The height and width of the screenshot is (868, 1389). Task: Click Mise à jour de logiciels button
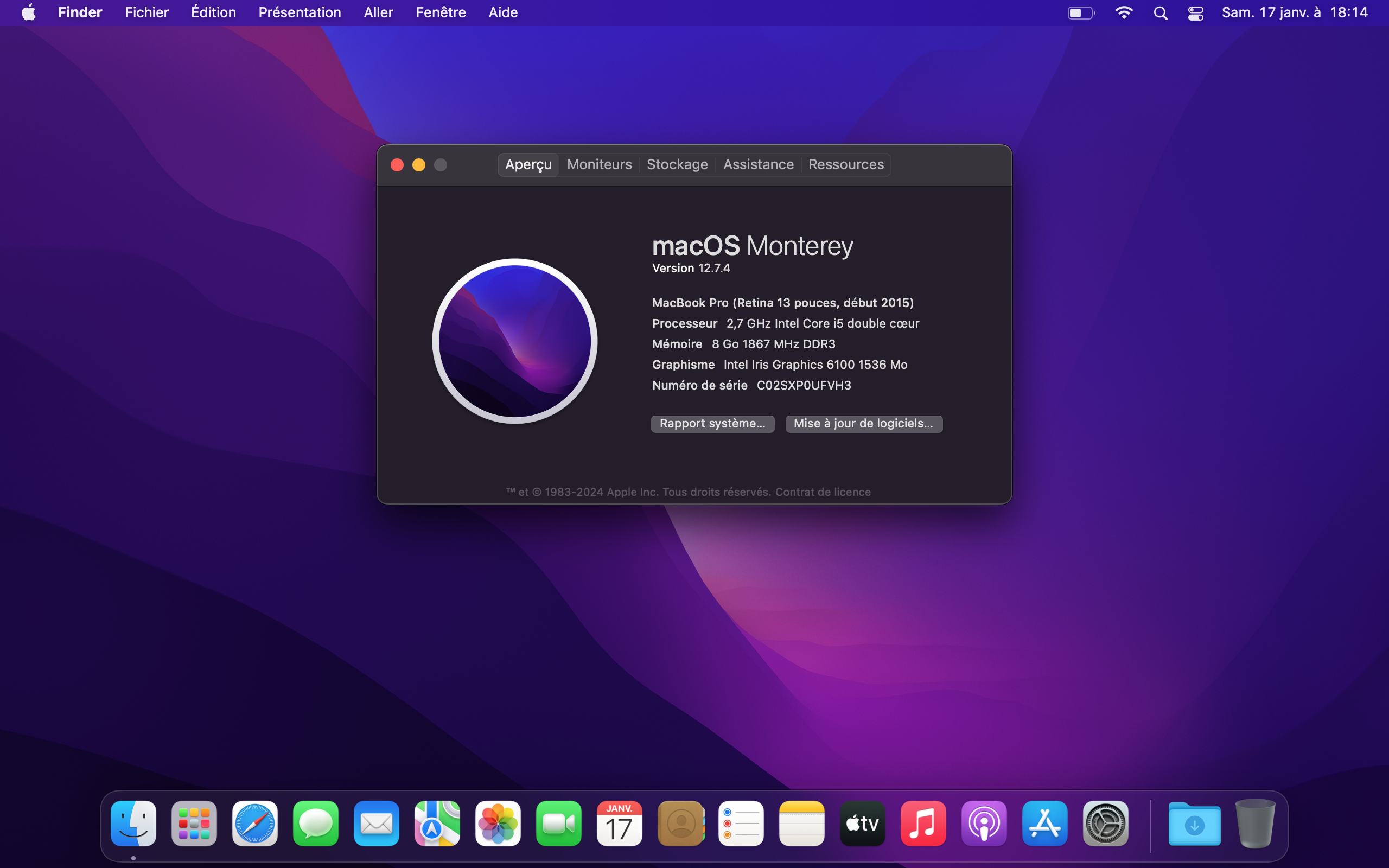[863, 424]
